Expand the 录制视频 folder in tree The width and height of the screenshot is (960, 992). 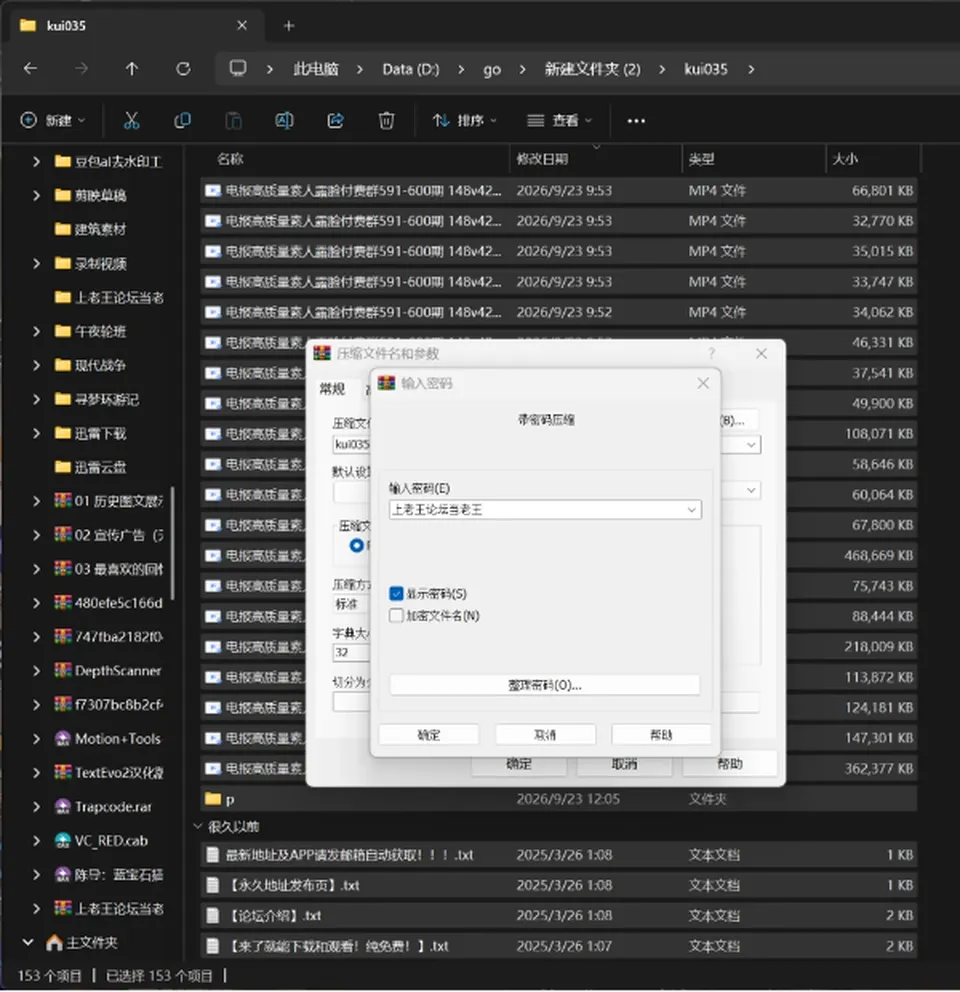click(x=36, y=263)
